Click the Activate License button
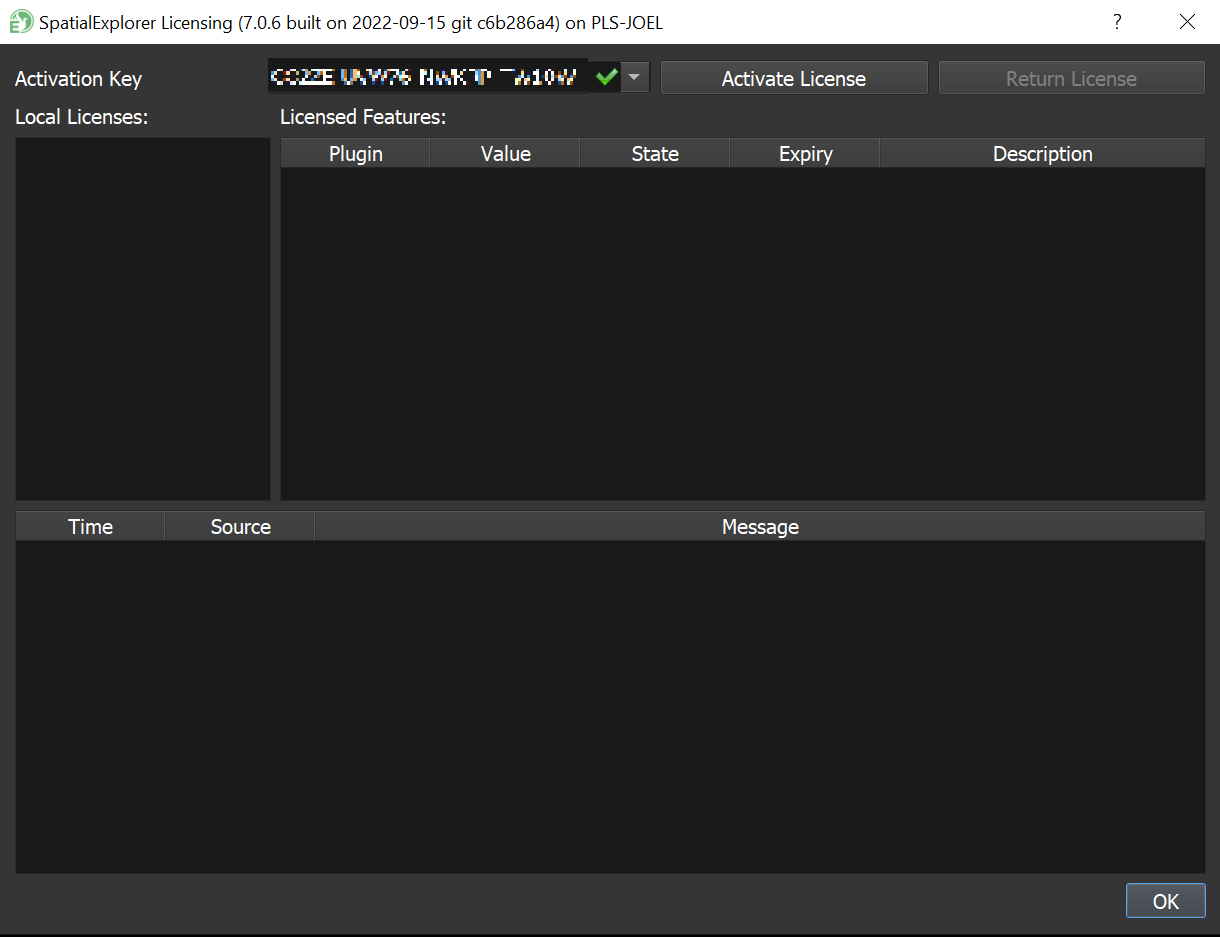Screen dimensions: 1220x937 pos(794,78)
